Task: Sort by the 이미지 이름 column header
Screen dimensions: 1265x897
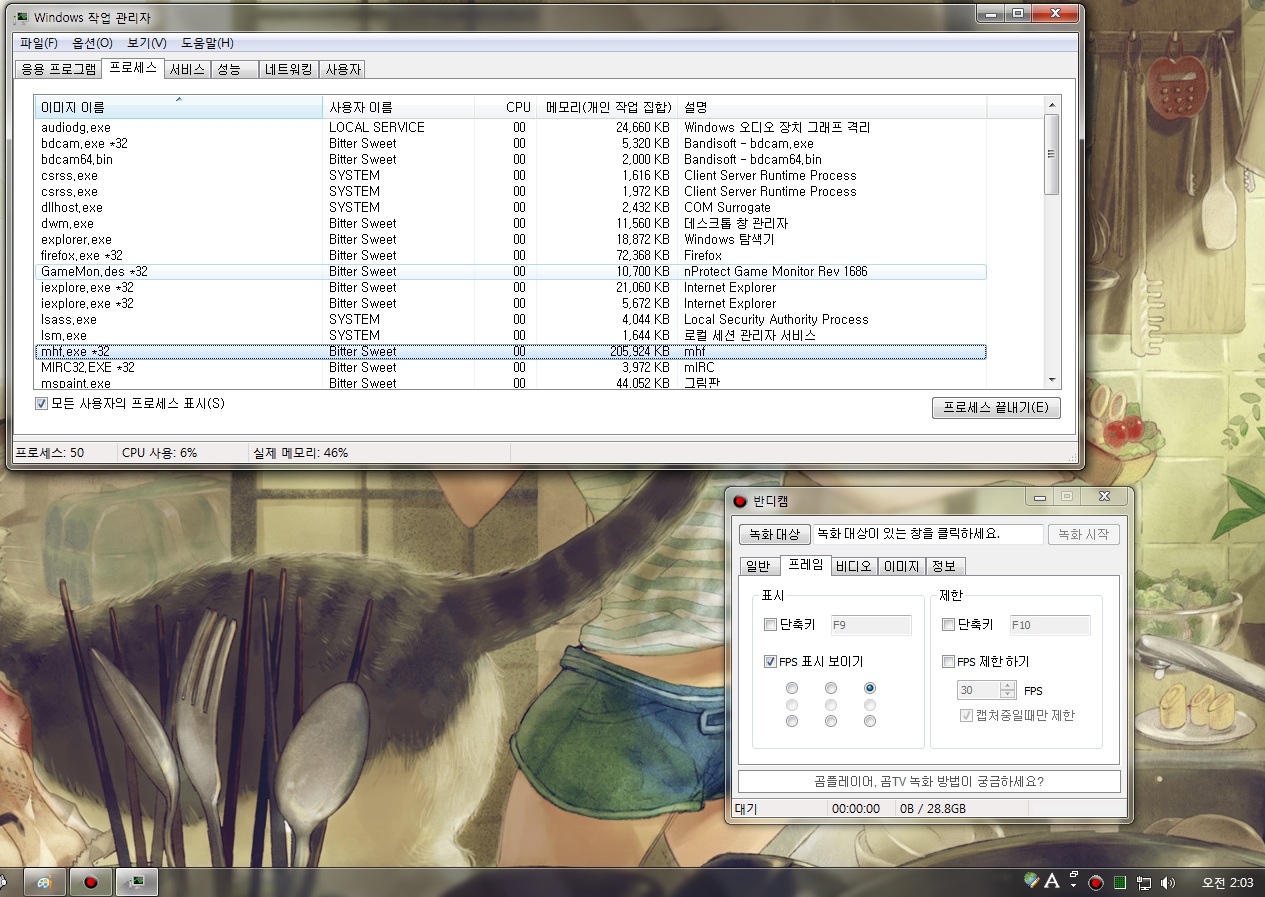Action: point(178,107)
